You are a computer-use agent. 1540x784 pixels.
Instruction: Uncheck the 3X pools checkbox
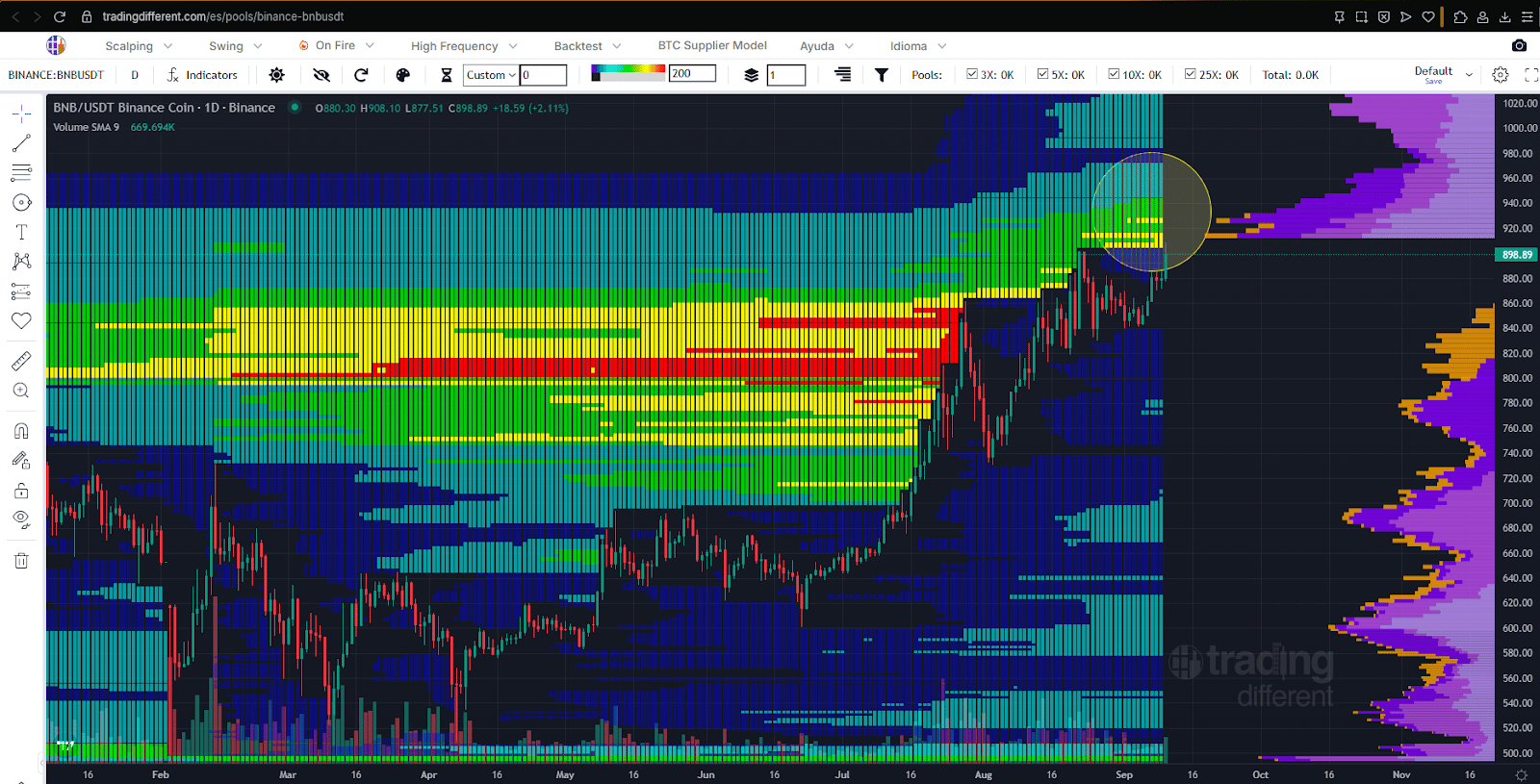tap(972, 74)
